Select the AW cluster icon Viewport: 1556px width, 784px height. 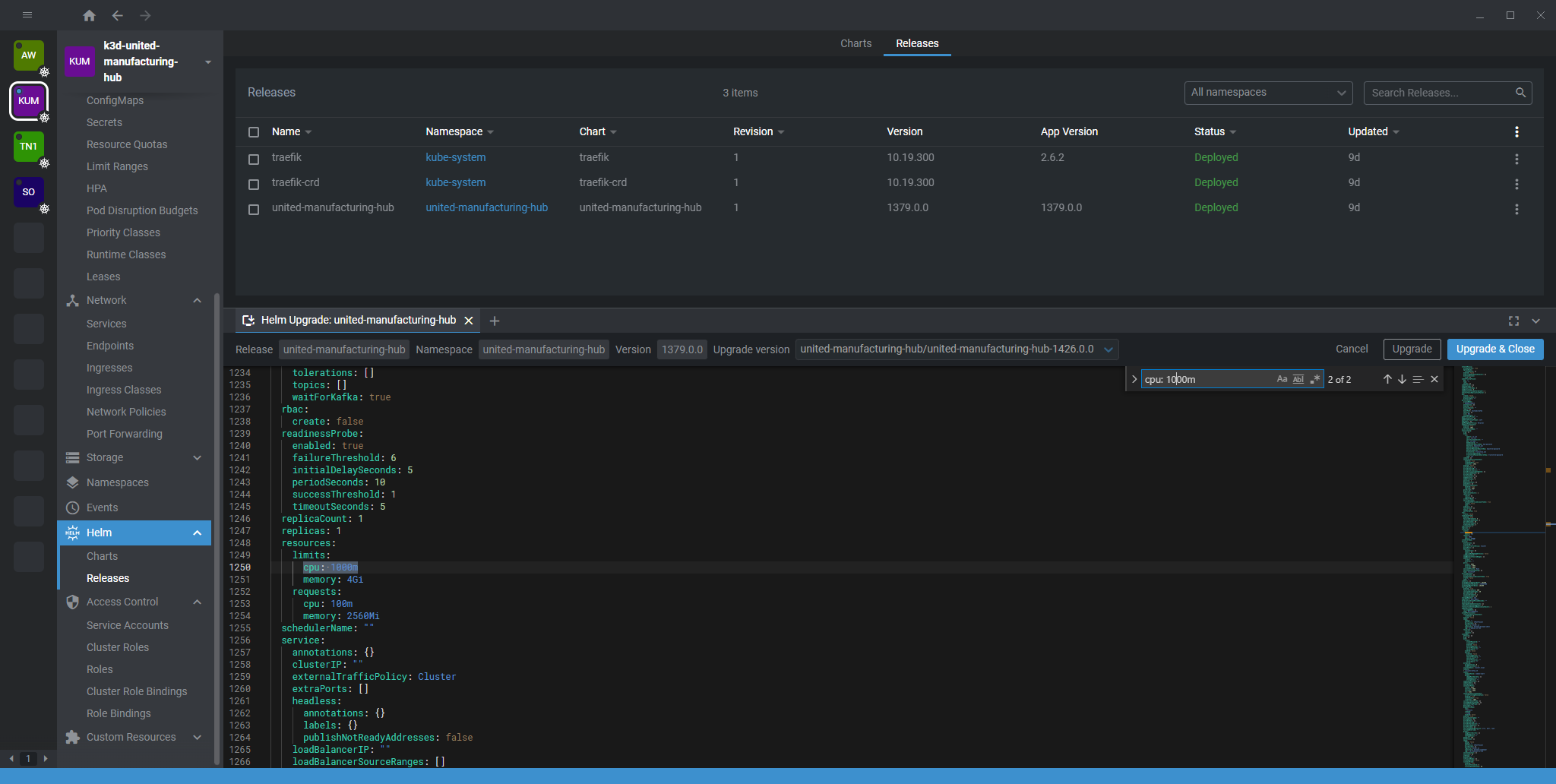point(29,55)
